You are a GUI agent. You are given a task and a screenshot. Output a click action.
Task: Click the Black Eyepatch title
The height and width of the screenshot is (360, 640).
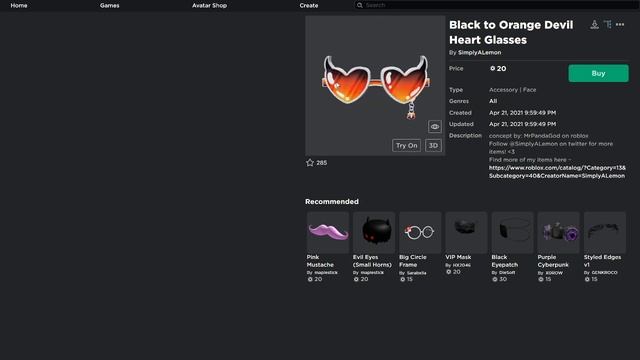504,261
